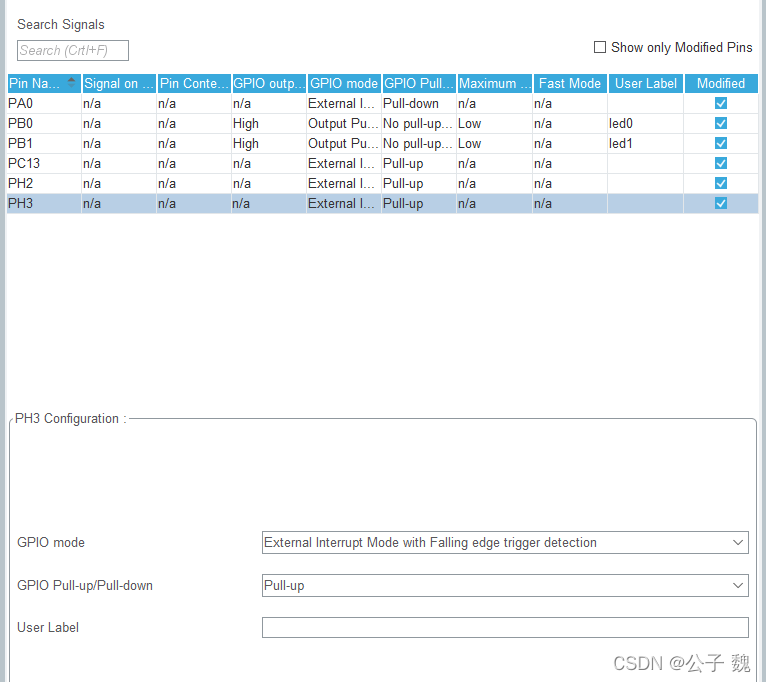The width and height of the screenshot is (766, 682).
Task: Toggle the Modified checkbox for PH2
Action: click(x=721, y=184)
